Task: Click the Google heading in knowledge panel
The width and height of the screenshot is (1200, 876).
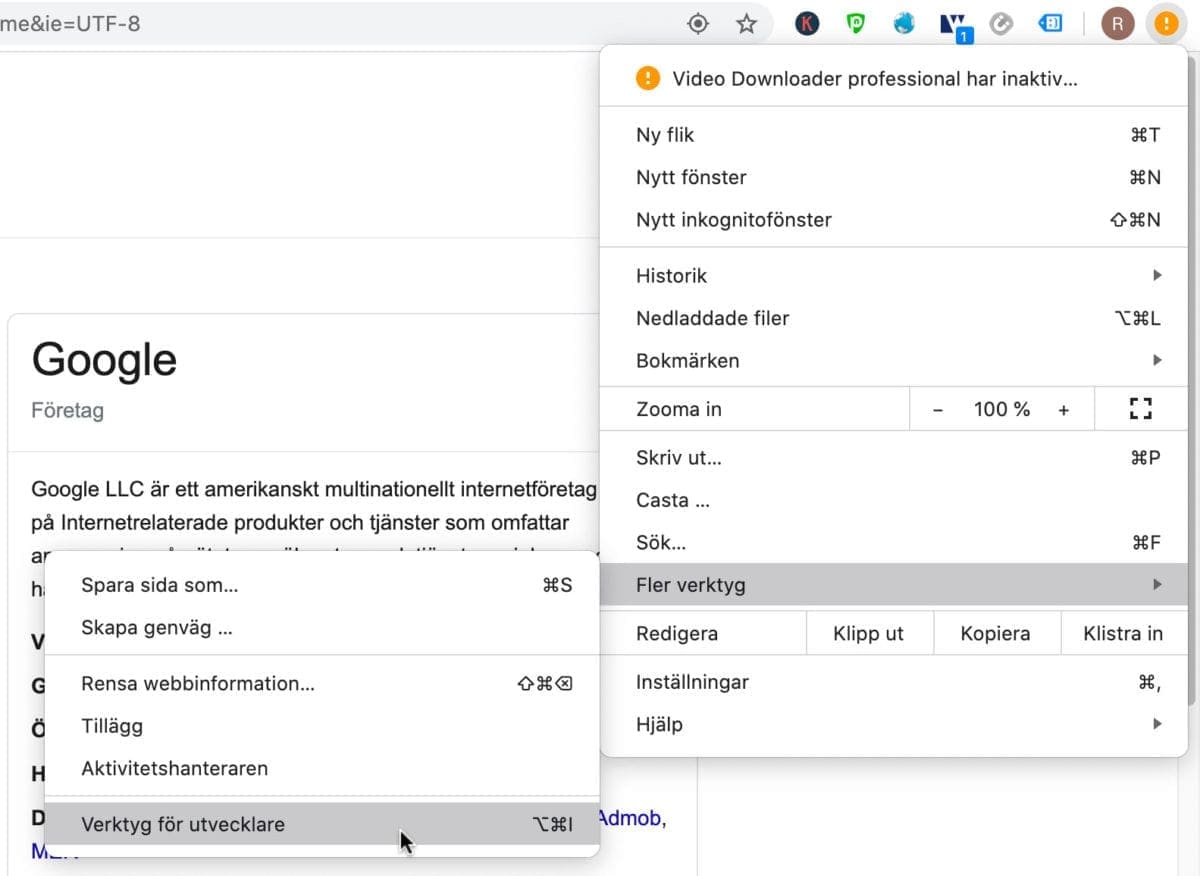Action: pyautogui.click(x=104, y=361)
